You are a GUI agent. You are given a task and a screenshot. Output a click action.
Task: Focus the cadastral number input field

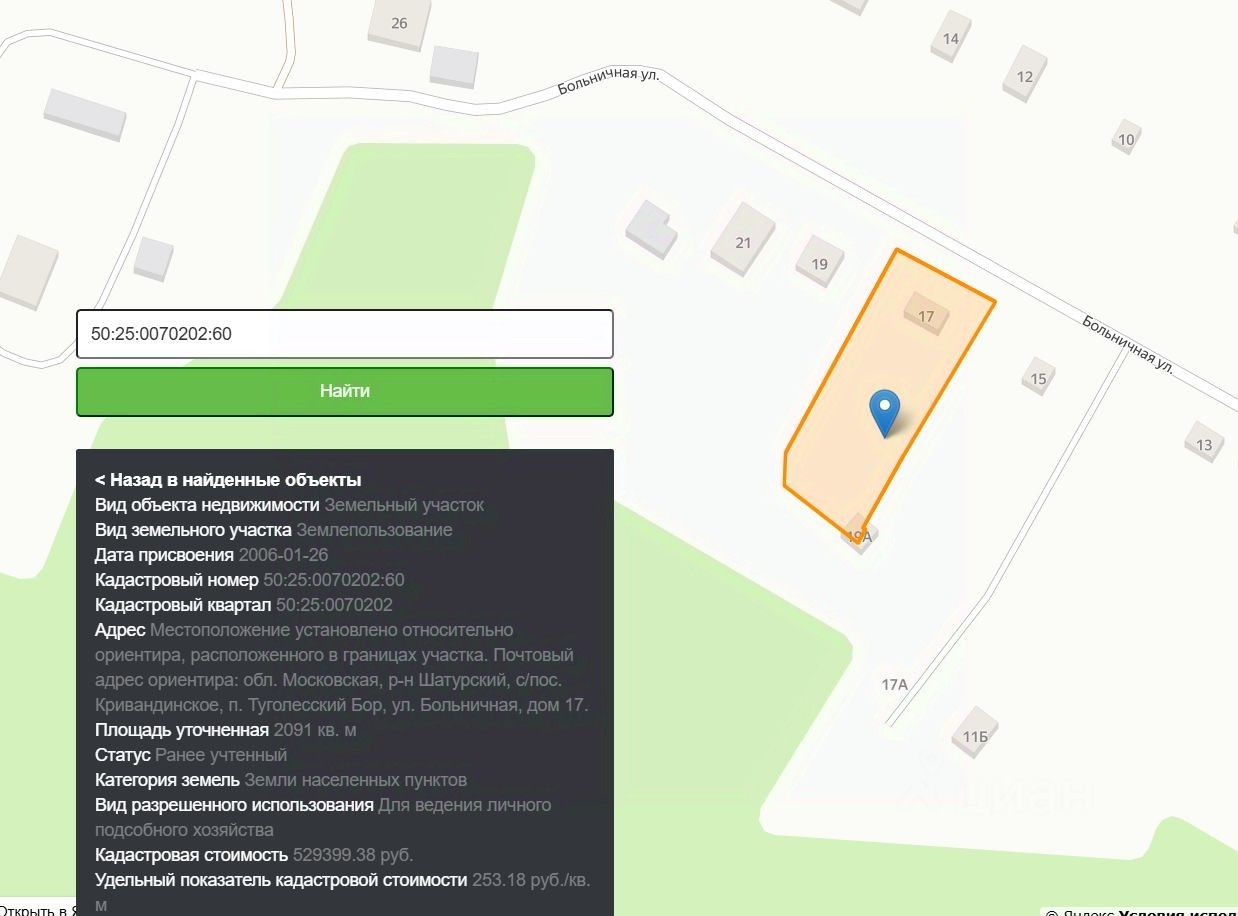click(345, 334)
